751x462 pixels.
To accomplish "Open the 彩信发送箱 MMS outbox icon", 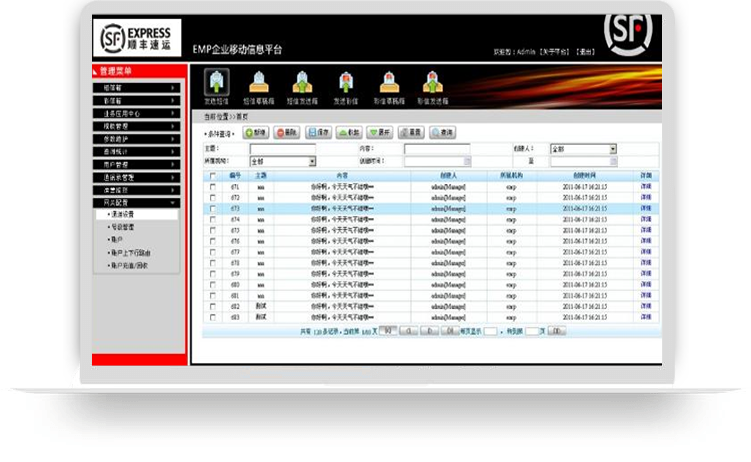I will pos(432,88).
